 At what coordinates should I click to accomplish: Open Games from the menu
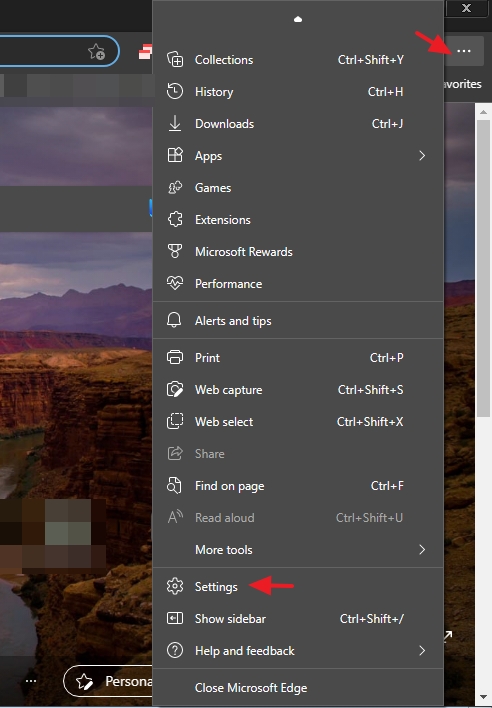(x=298, y=188)
